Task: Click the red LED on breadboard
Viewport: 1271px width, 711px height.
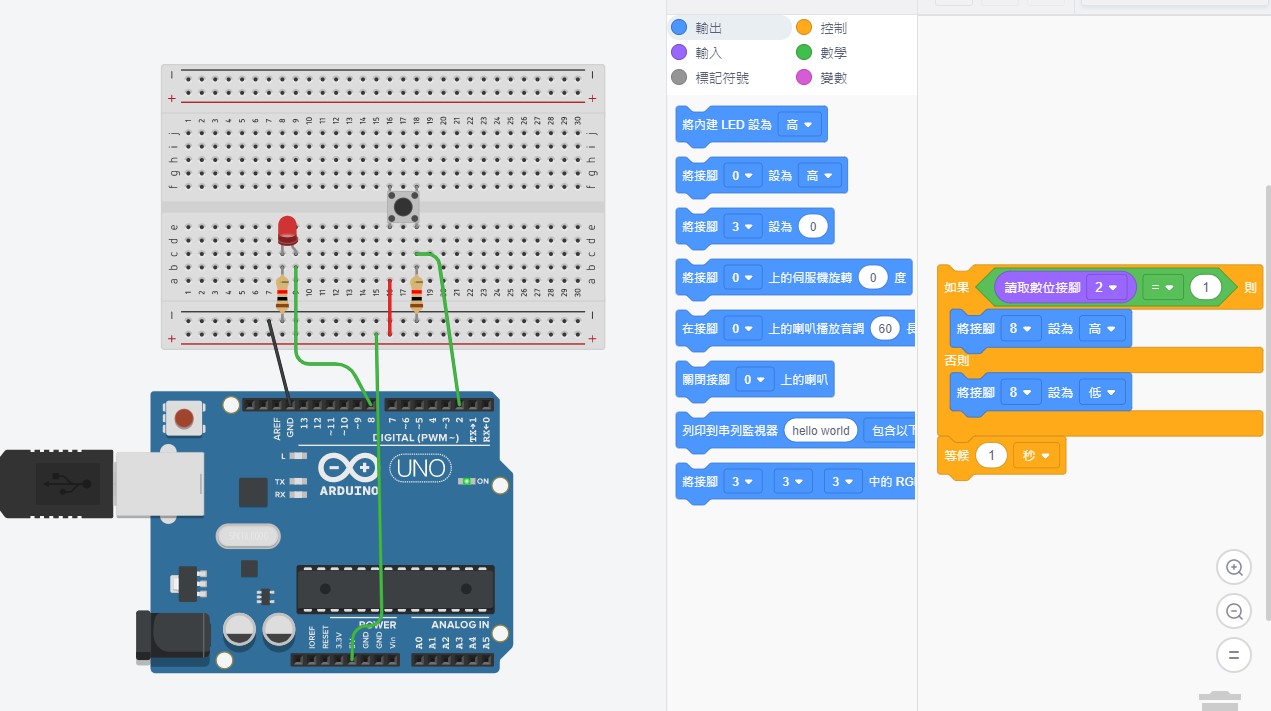Action: (287, 230)
